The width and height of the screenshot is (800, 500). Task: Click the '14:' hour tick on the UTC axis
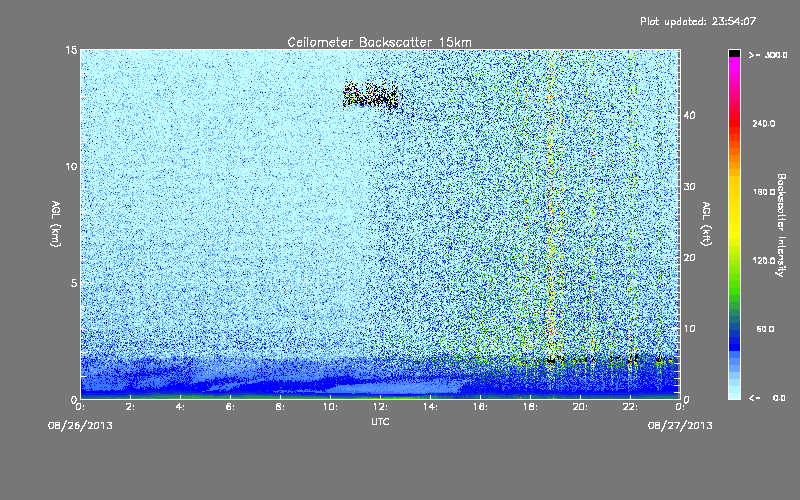[x=431, y=407]
